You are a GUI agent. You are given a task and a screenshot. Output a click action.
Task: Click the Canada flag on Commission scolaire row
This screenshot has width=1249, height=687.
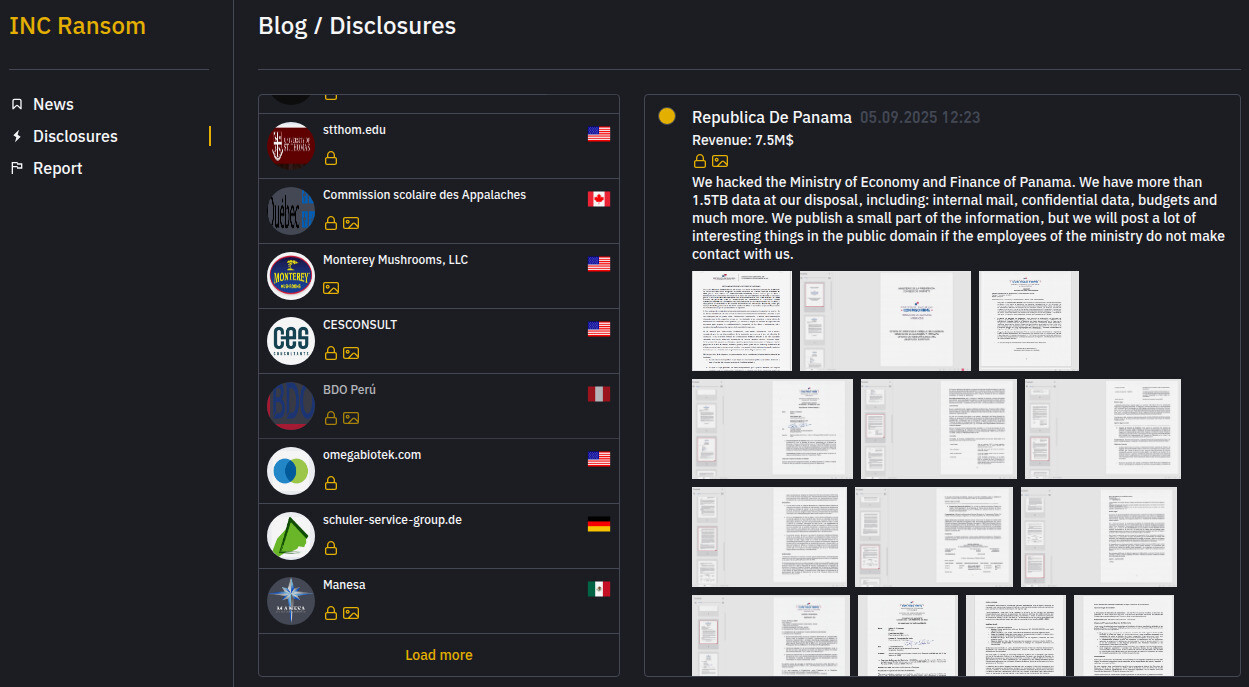(599, 199)
